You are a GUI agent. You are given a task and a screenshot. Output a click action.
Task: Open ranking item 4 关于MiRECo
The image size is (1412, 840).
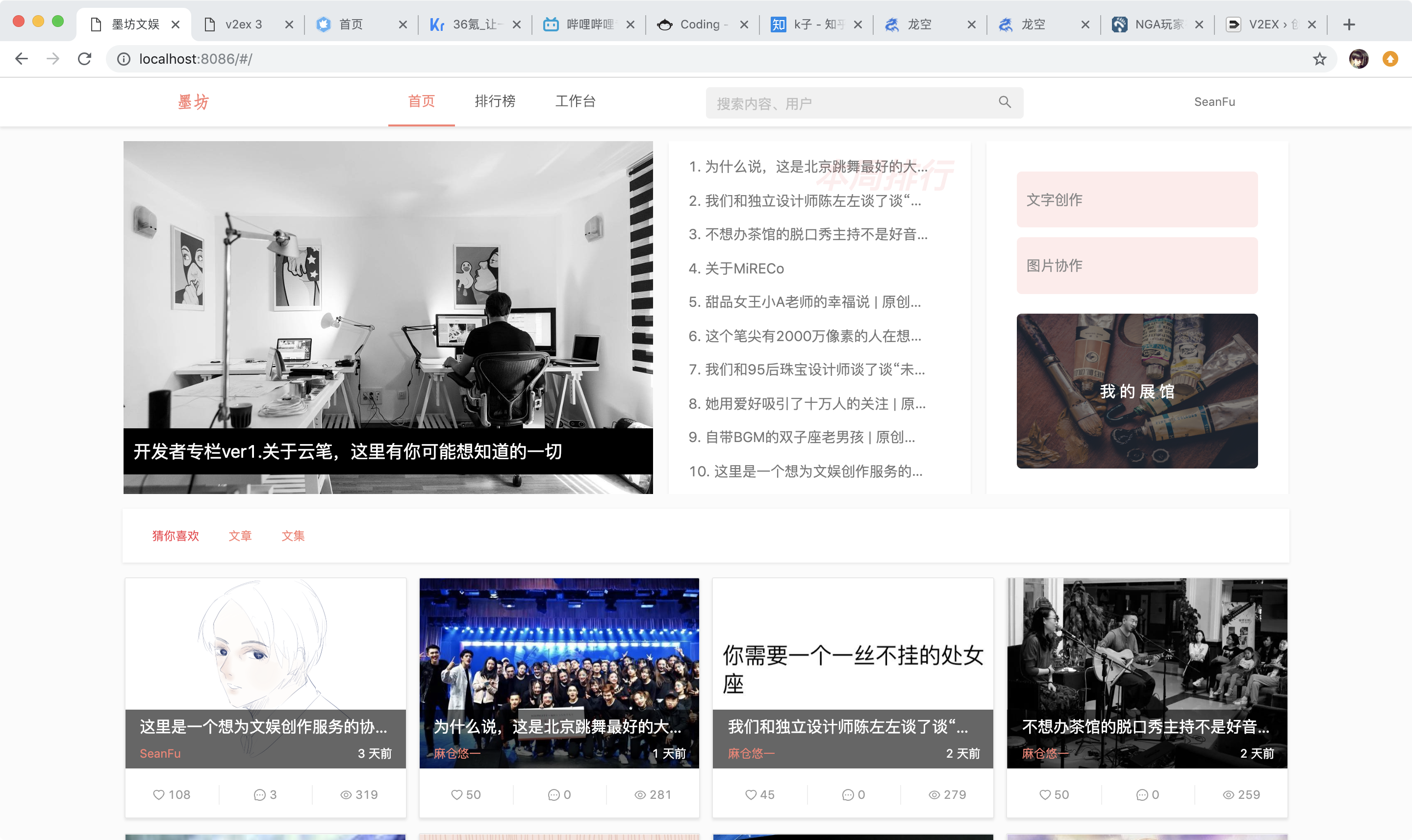coord(736,268)
